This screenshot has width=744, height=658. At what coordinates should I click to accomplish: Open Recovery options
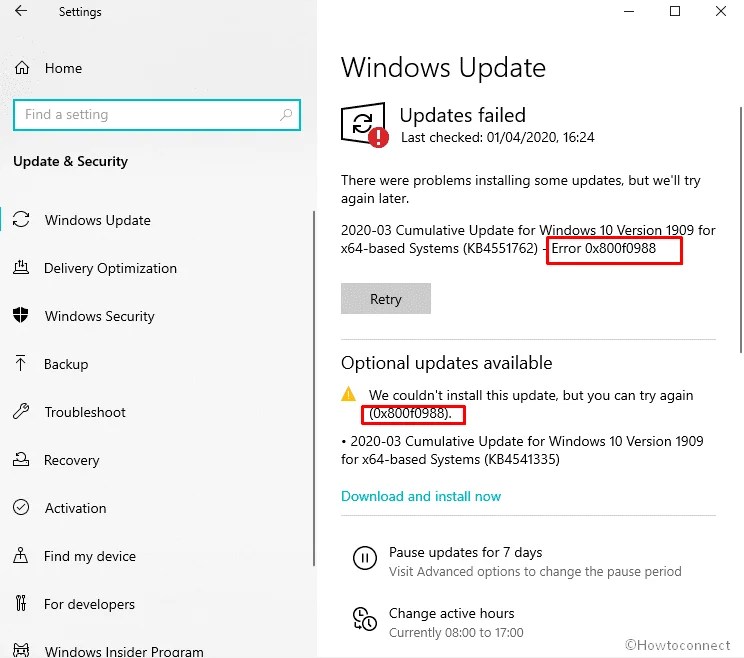click(x=72, y=460)
